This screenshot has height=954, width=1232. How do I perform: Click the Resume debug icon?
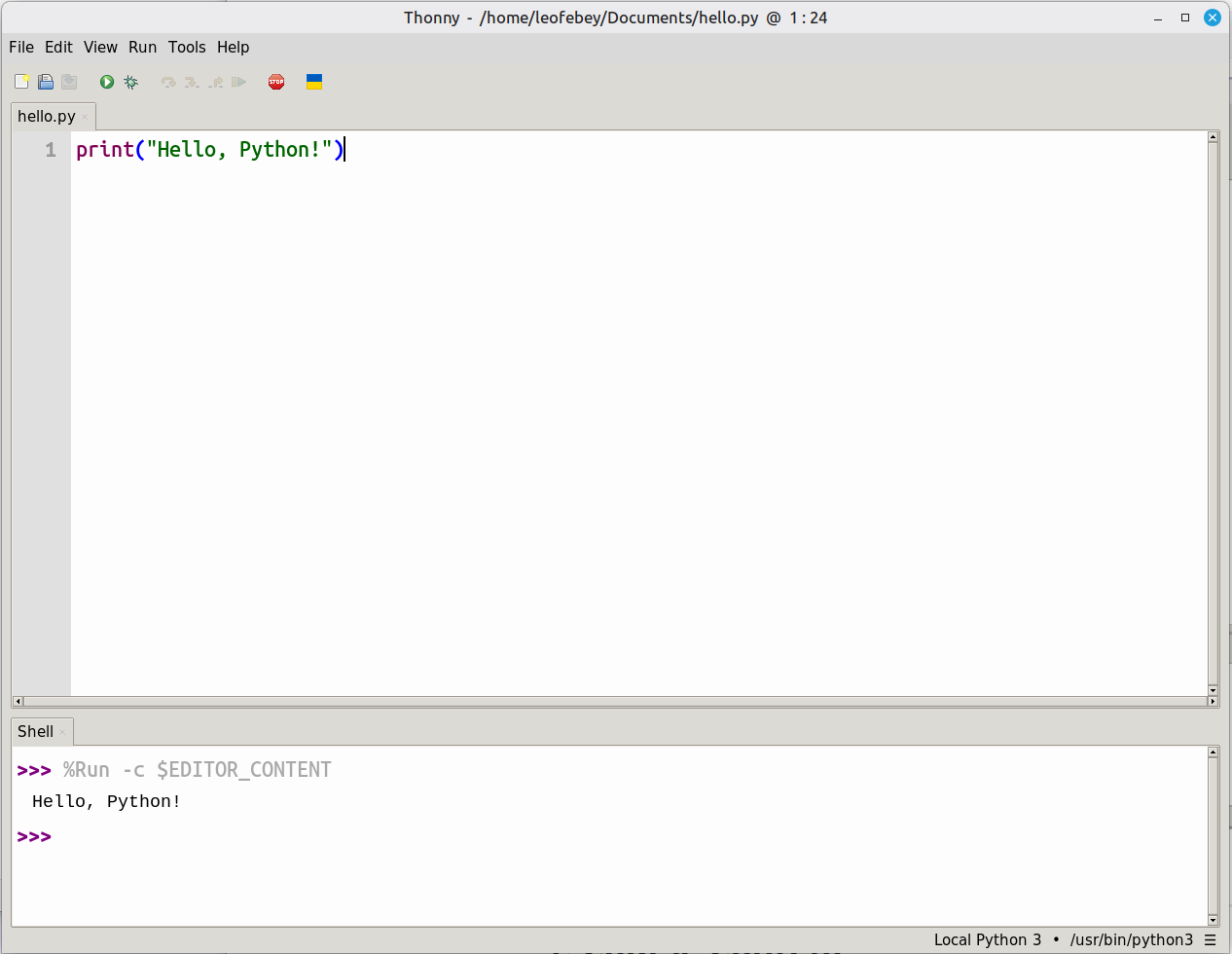239,82
